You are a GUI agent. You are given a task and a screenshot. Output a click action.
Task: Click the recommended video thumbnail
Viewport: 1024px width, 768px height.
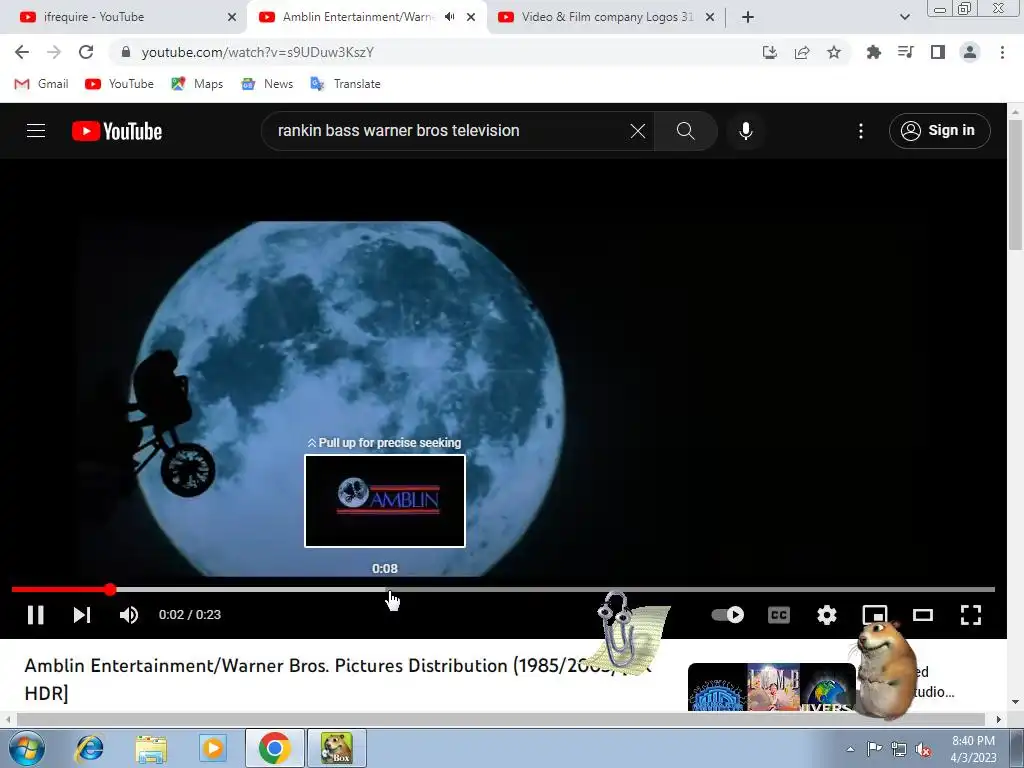[x=771, y=687]
